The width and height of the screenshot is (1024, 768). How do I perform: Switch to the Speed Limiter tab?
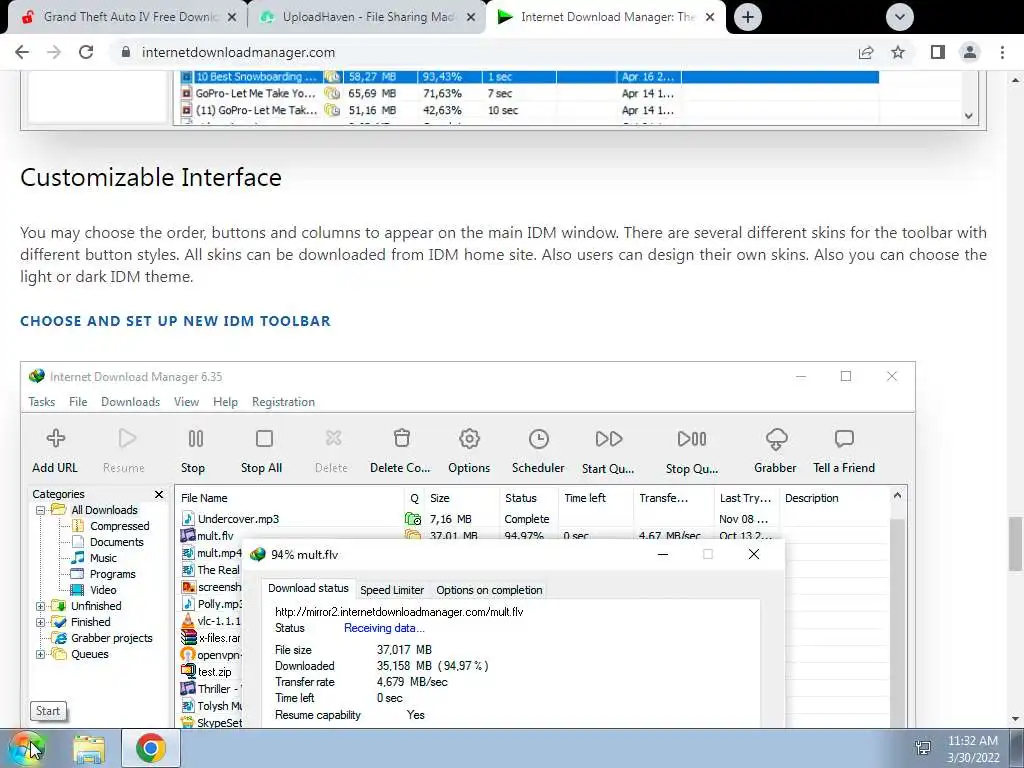click(392, 590)
